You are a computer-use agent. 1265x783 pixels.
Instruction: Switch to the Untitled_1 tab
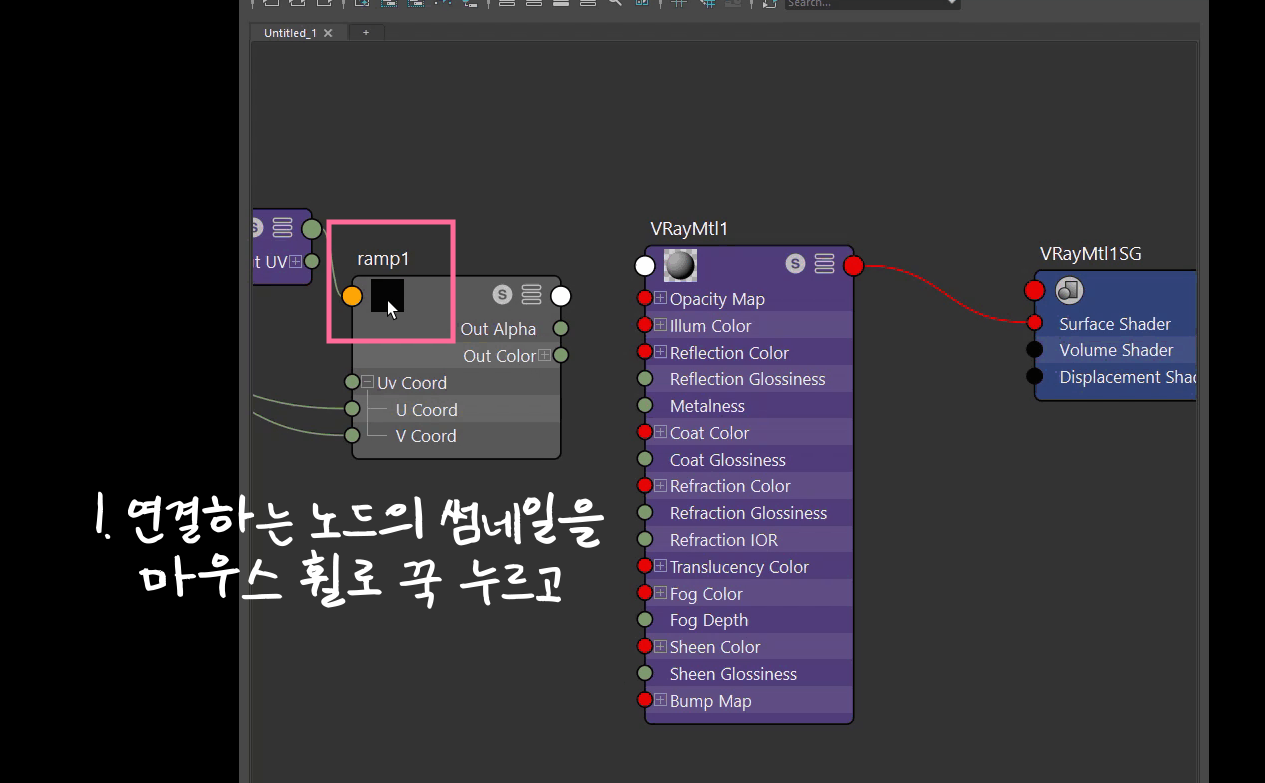(x=290, y=33)
